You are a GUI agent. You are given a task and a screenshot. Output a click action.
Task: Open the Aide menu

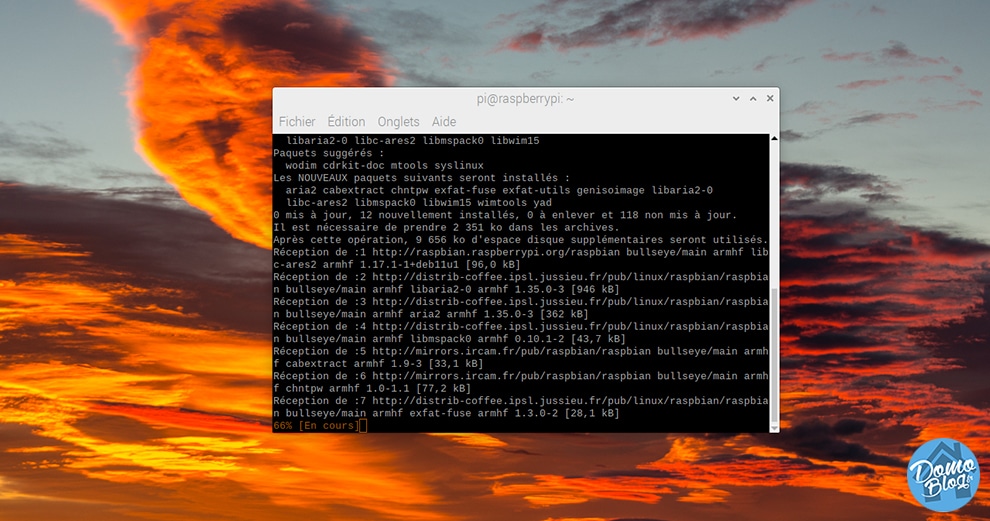[x=444, y=121]
